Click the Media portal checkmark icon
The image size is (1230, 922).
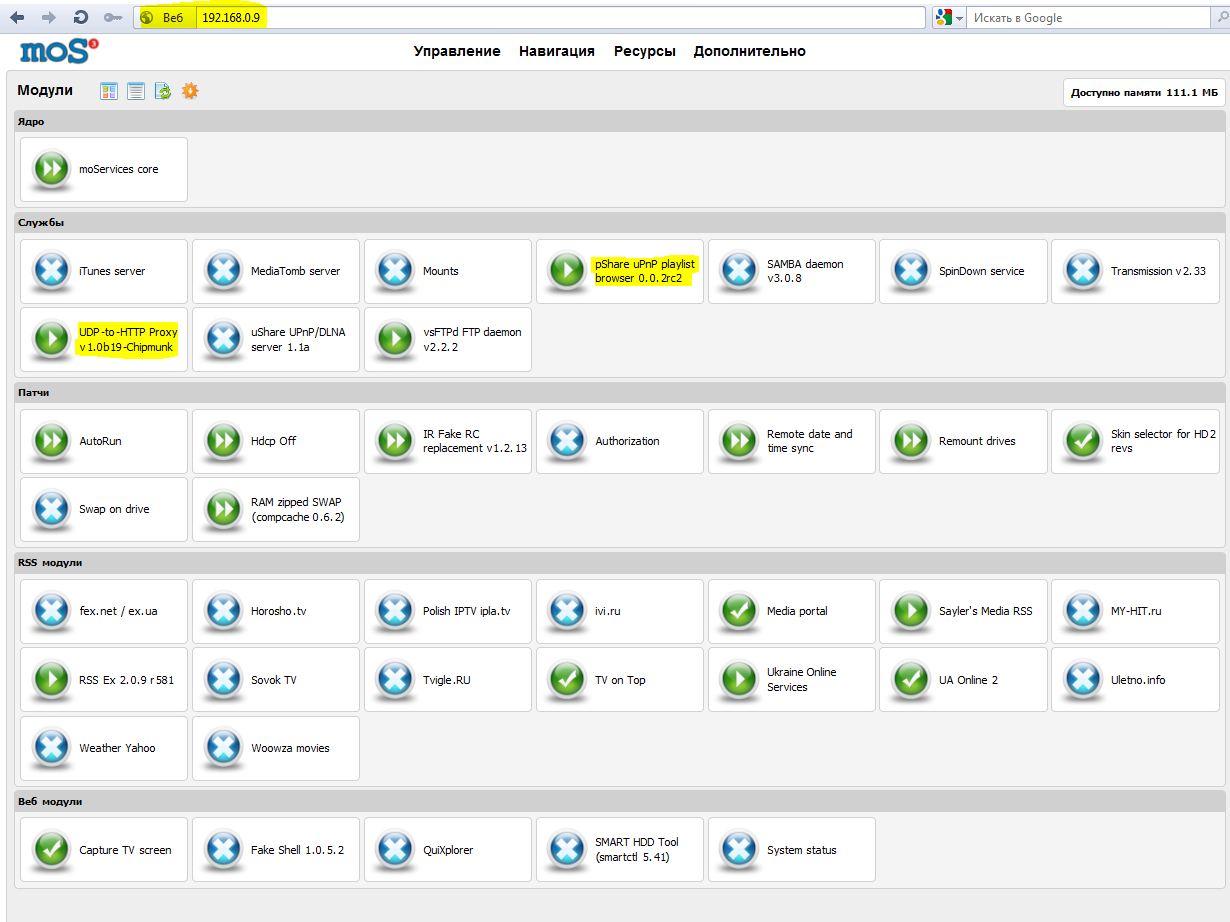739,611
